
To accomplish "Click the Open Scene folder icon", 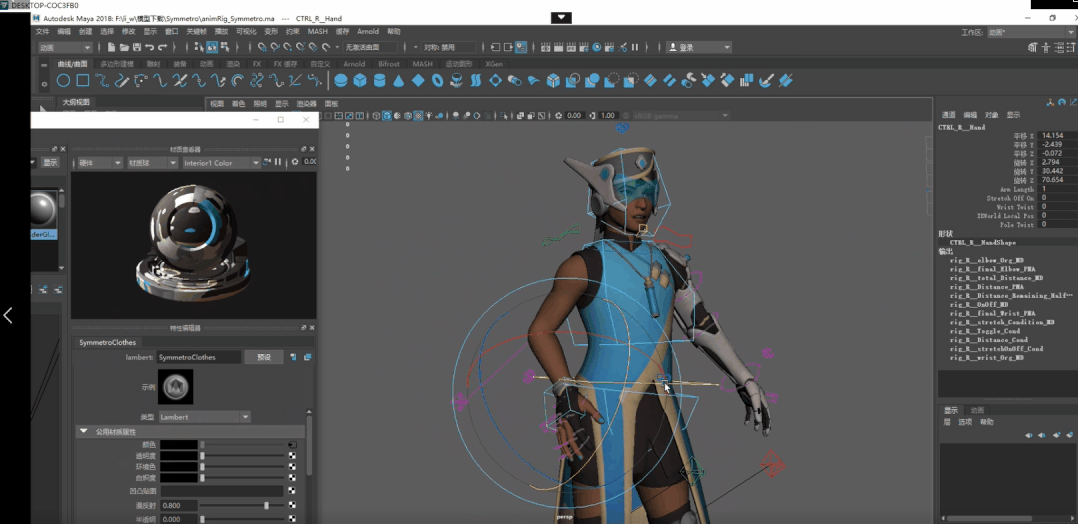I will [x=124, y=47].
